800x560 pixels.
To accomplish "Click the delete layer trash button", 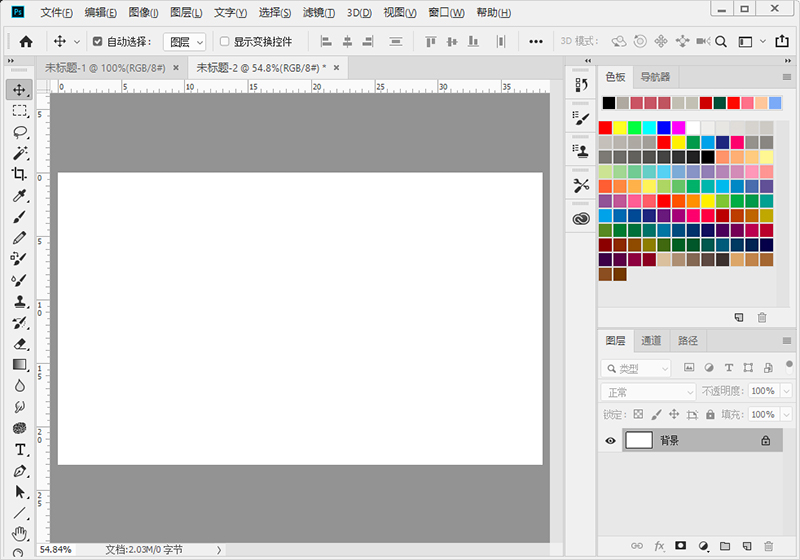I will (768, 546).
